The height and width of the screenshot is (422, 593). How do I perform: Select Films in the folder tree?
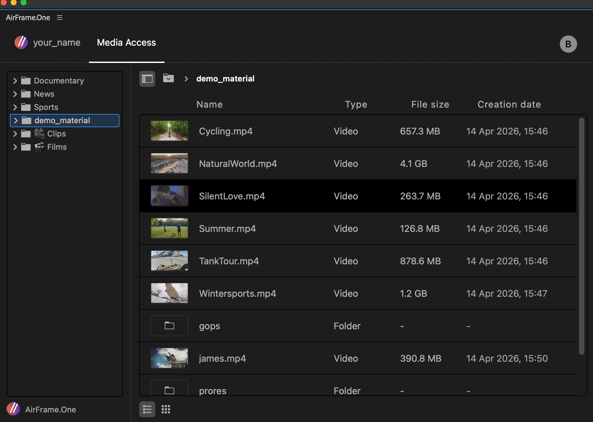pos(57,147)
